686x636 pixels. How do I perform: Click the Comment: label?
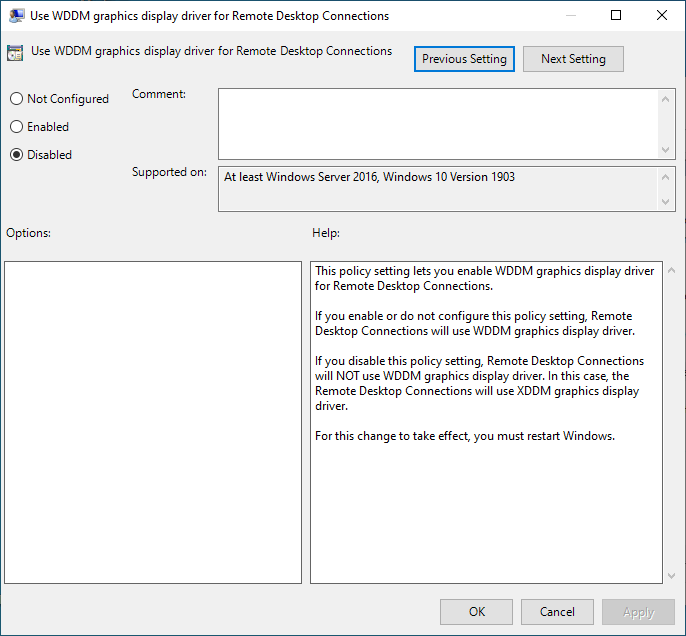(159, 94)
